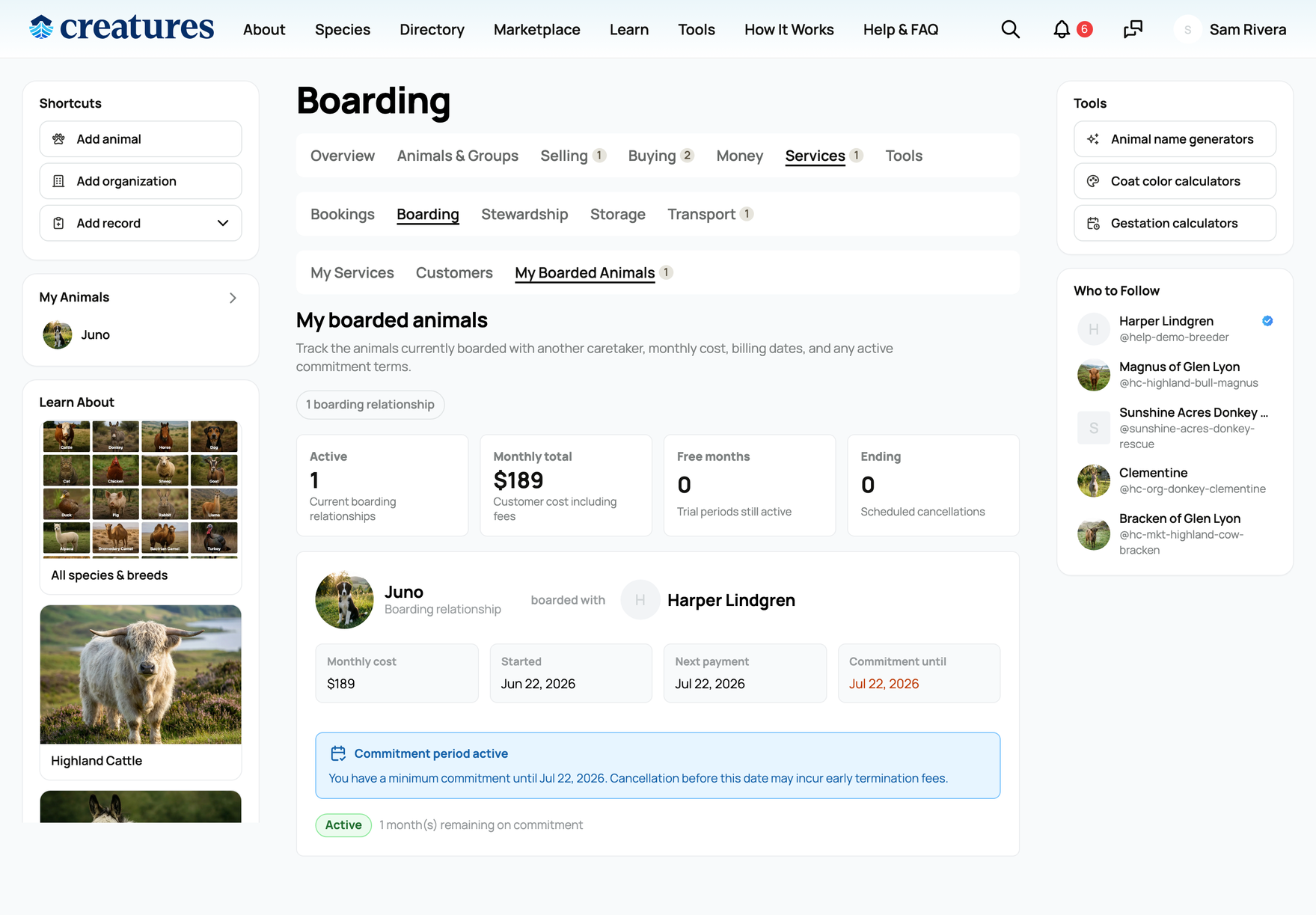Click the palette icon for Coat color calculators
This screenshot has width=1316, height=915.
(1093, 181)
